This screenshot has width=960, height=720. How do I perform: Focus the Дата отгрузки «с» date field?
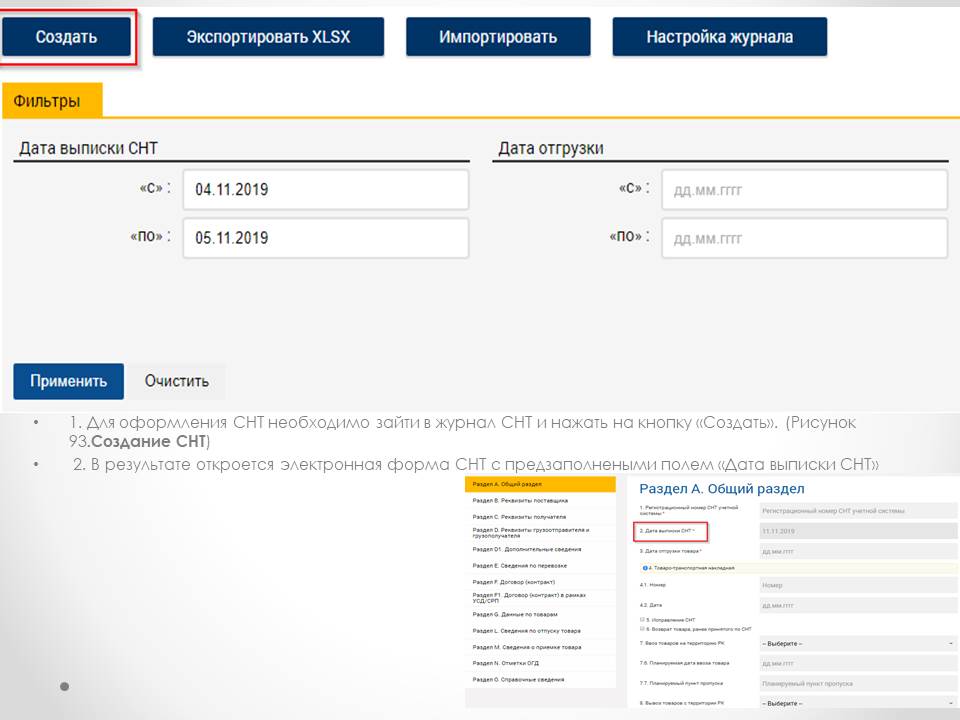tap(803, 189)
